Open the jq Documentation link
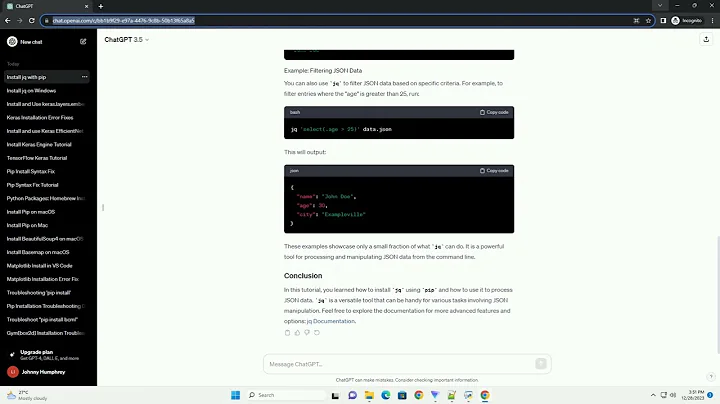The height and width of the screenshot is (404, 720). pos(331,321)
